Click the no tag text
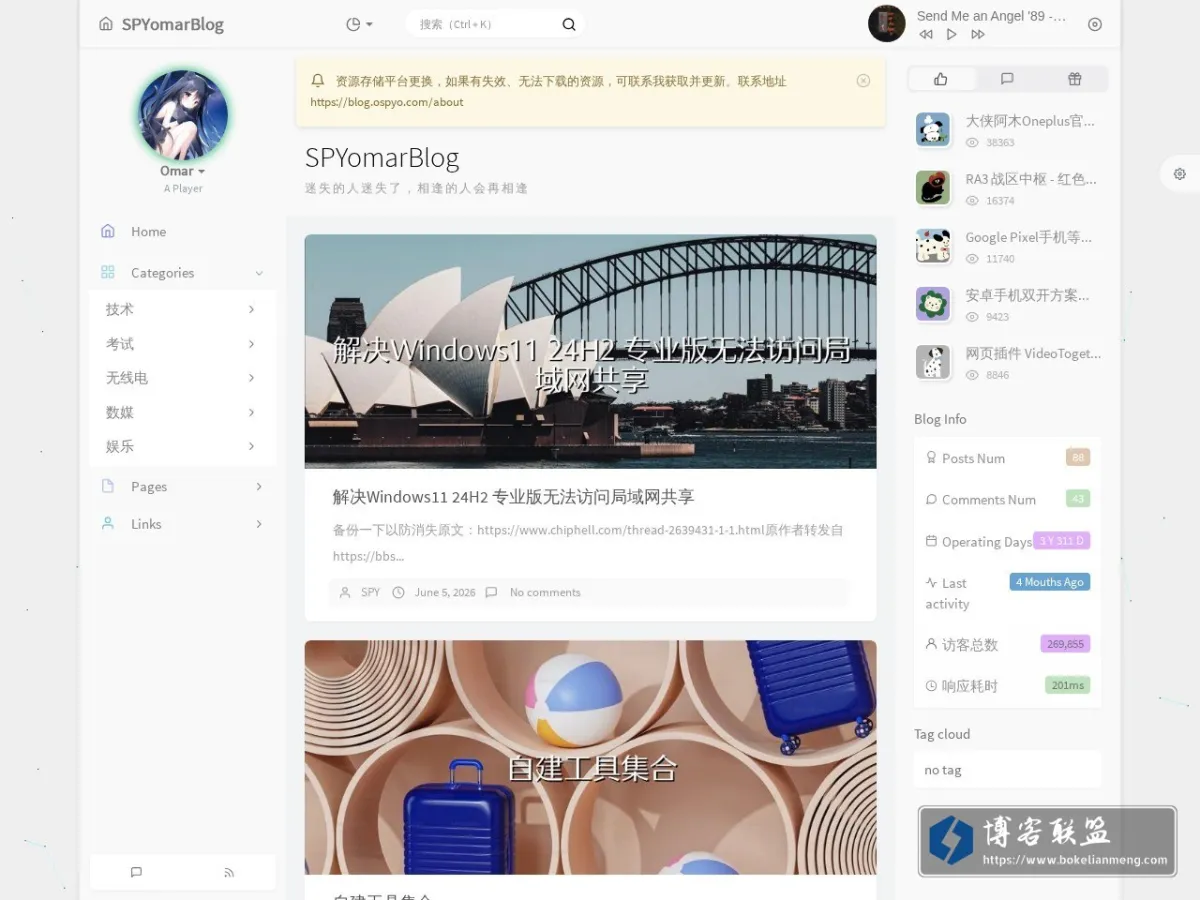The image size is (1200, 900). pos(943,770)
